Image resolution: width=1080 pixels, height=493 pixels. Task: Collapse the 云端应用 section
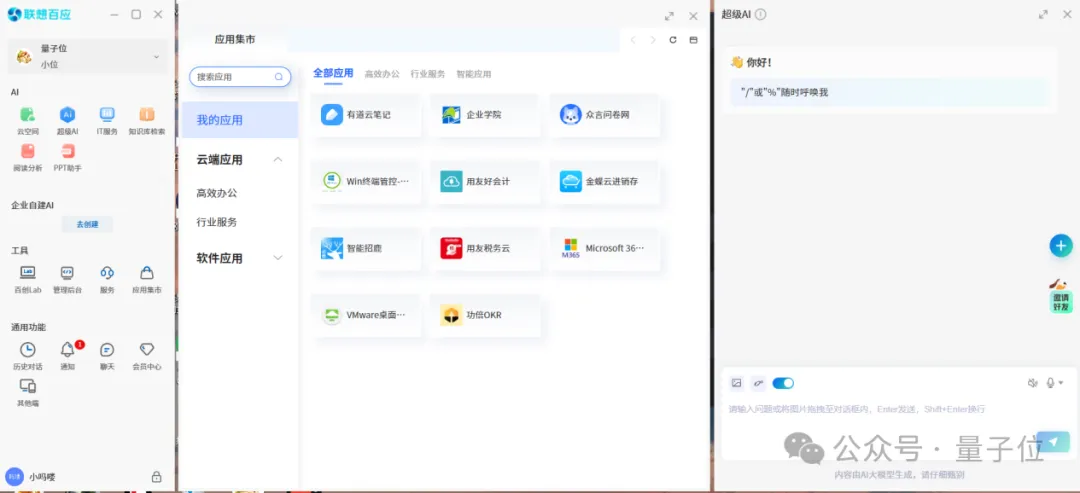[278, 160]
